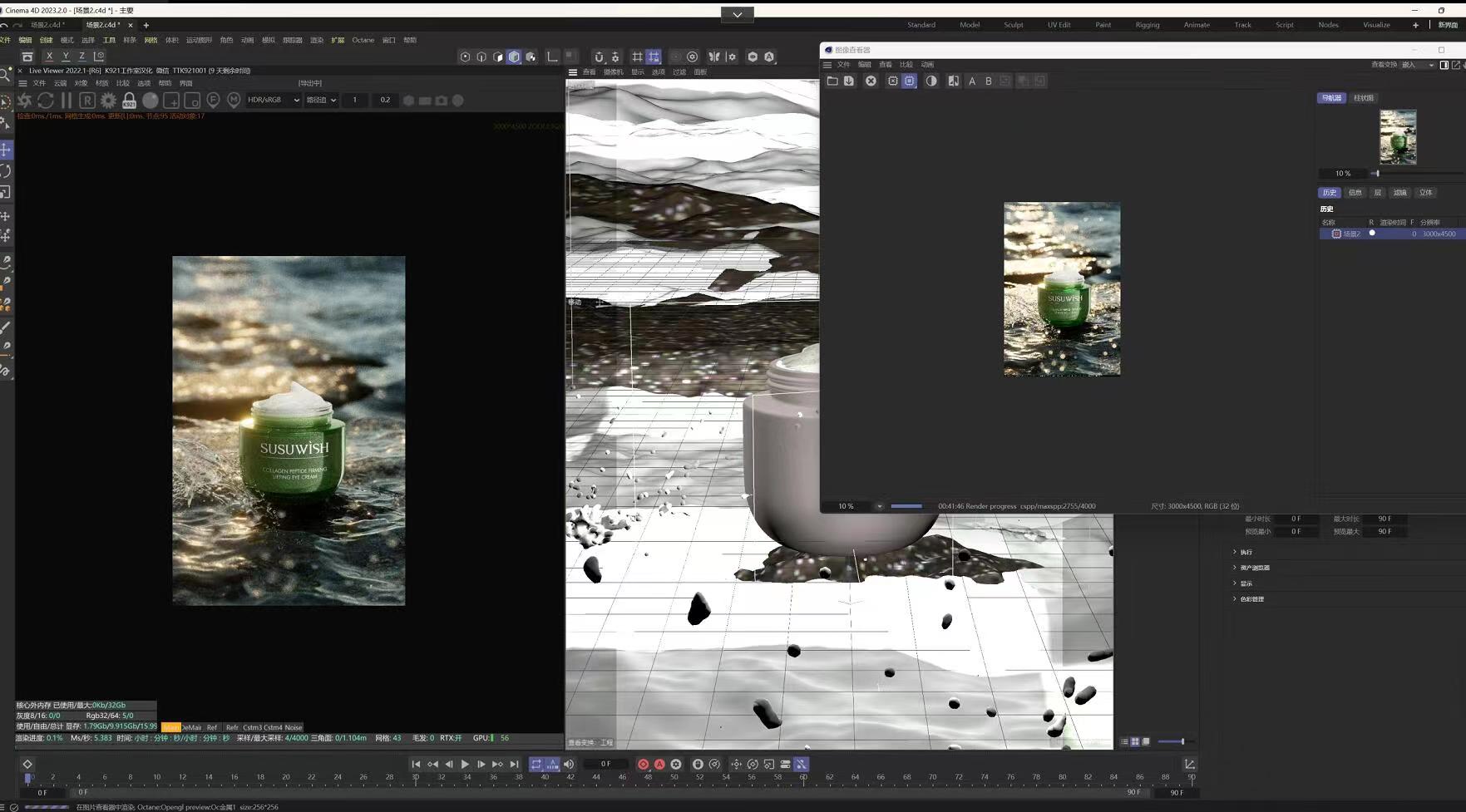This screenshot has width=1466, height=812.
Task: Click the clay mode sphere icon in Live Viewer
Action: click(x=151, y=101)
